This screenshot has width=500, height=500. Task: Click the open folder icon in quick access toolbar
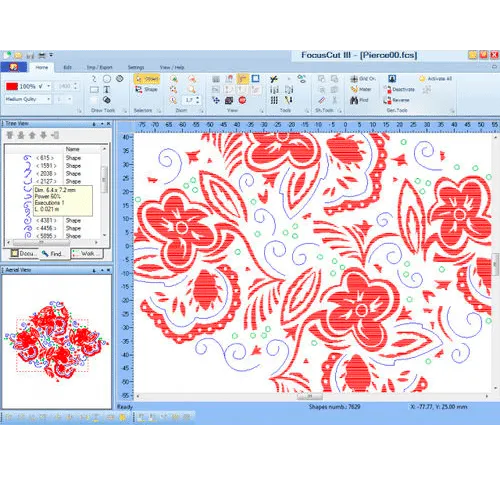[18, 55]
